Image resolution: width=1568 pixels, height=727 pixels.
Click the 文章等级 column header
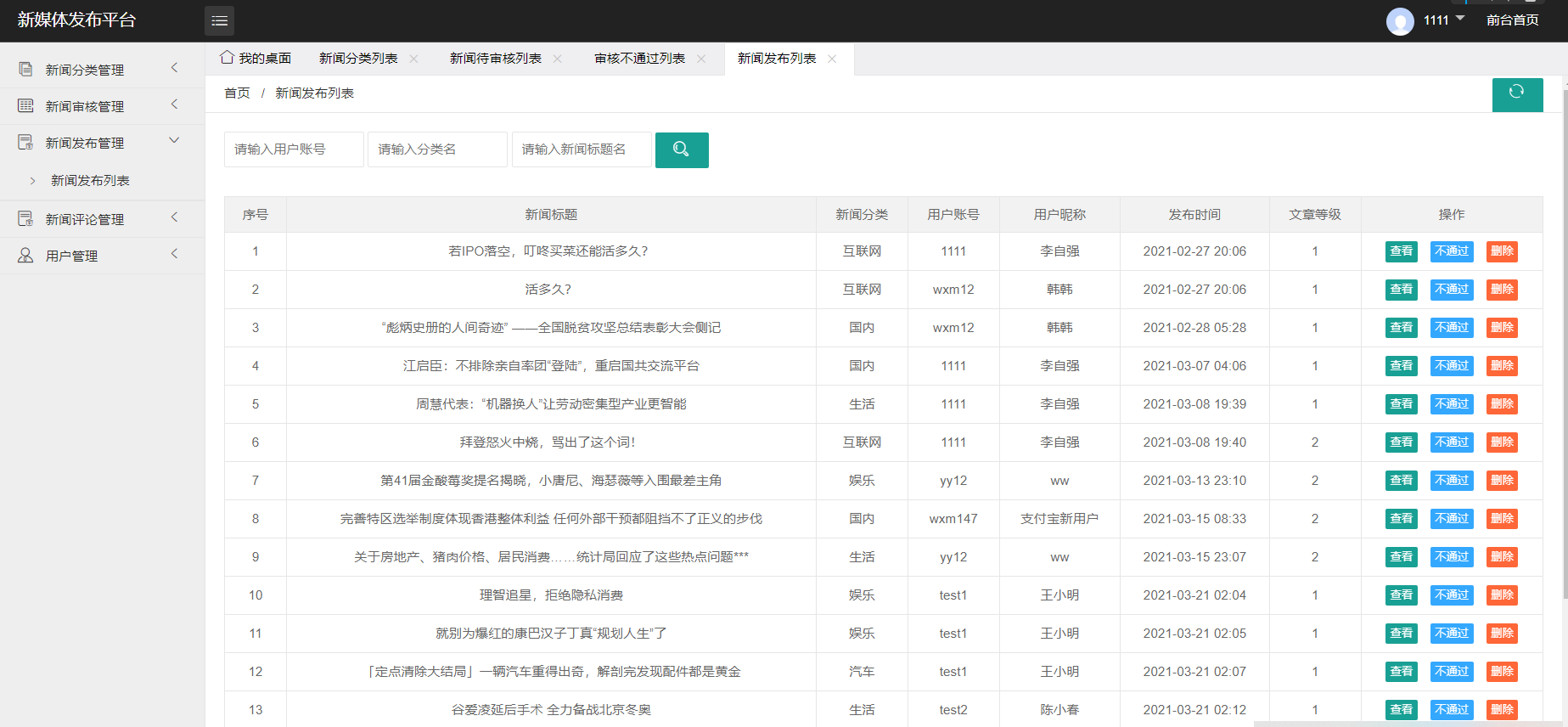pyautogui.click(x=1315, y=215)
